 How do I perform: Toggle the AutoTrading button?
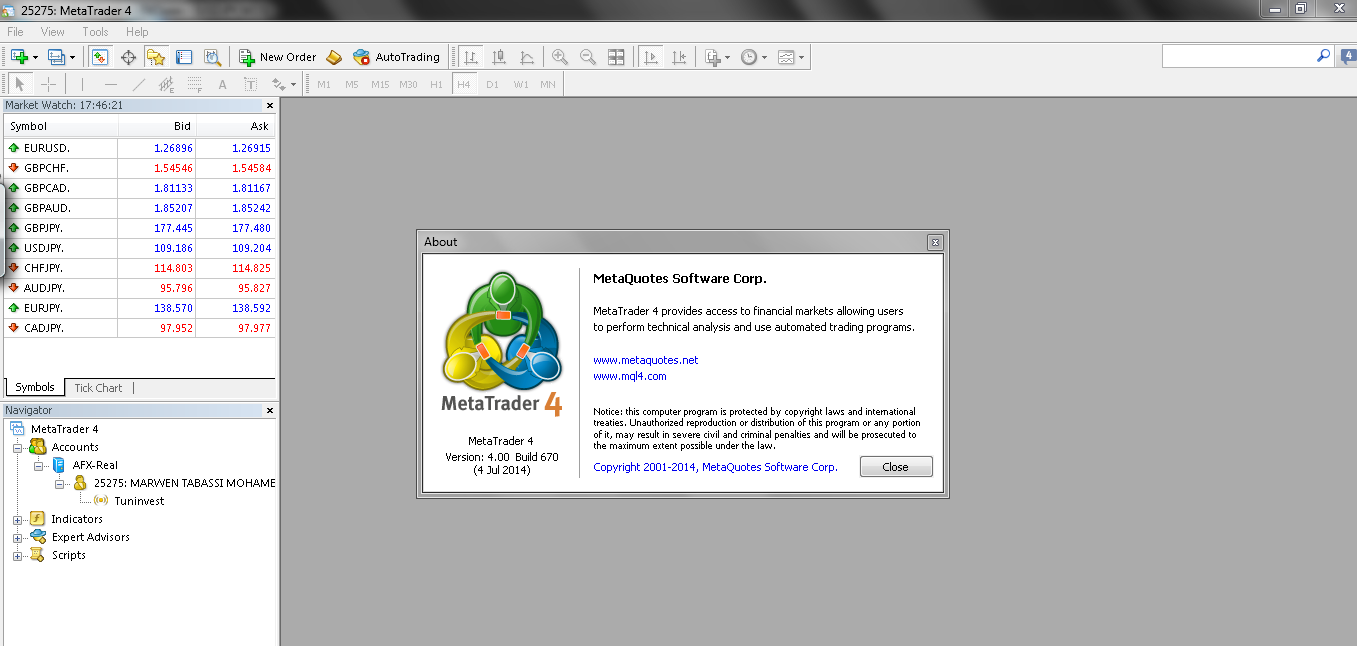pyautogui.click(x=396, y=57)
